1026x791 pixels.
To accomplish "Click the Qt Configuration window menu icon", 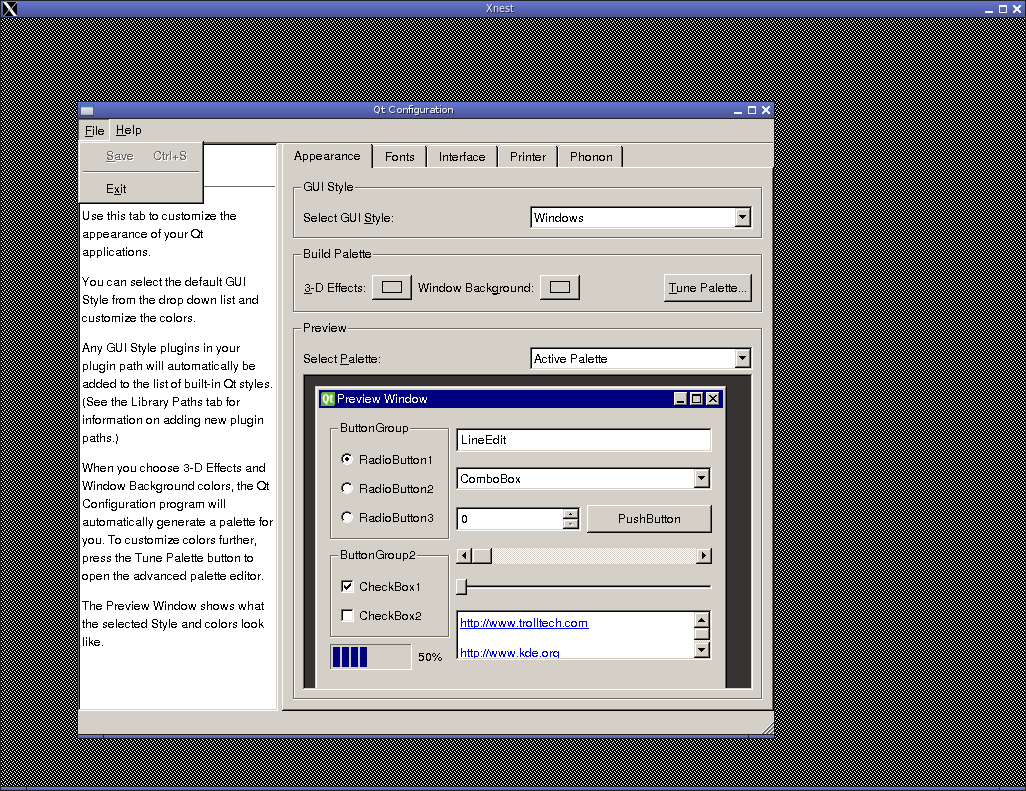I will pos(87,111).
